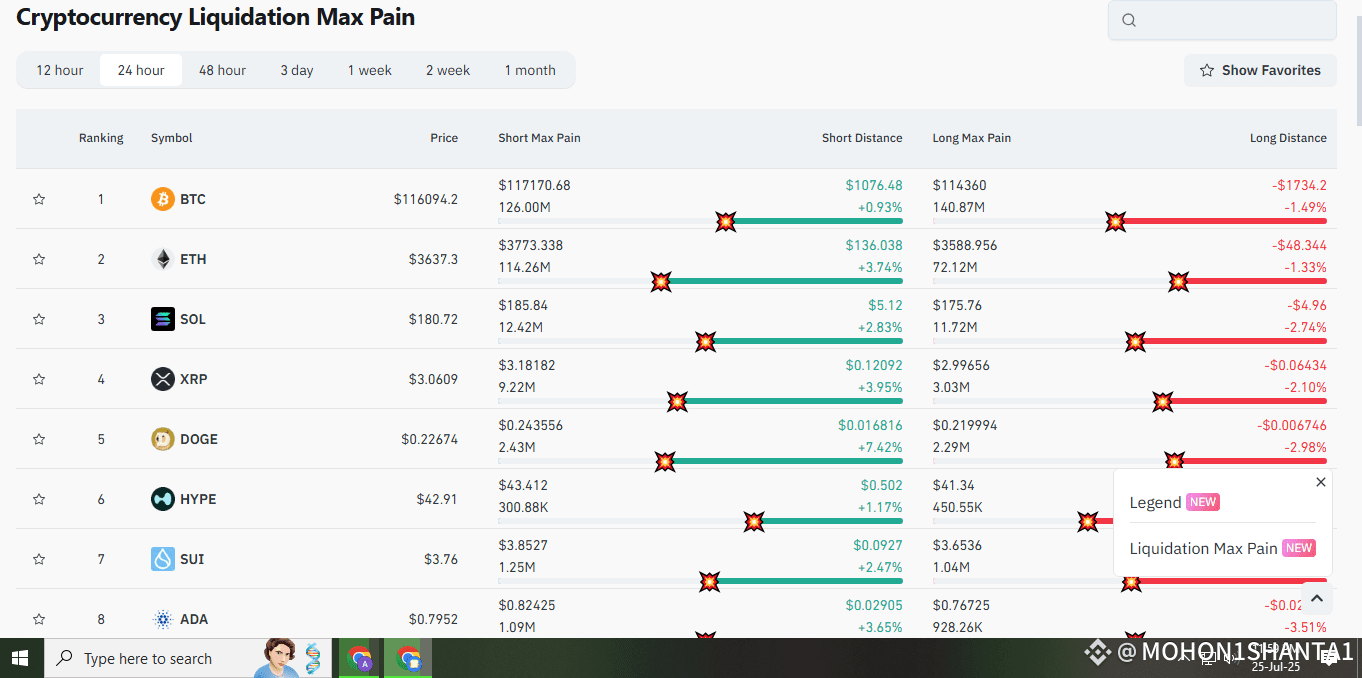
Task: Select the HYPE token logo icon
Action: (x=161, y=499)
